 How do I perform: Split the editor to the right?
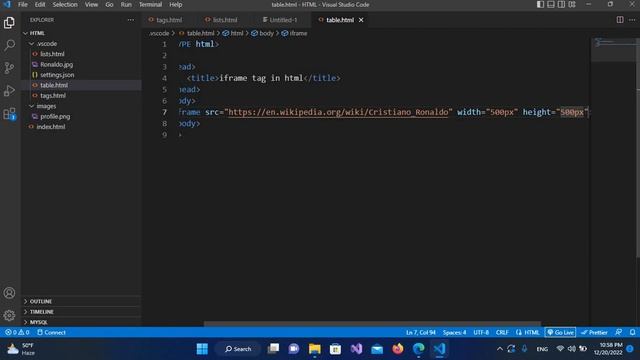pyautogui.click(x=620, y=20)
